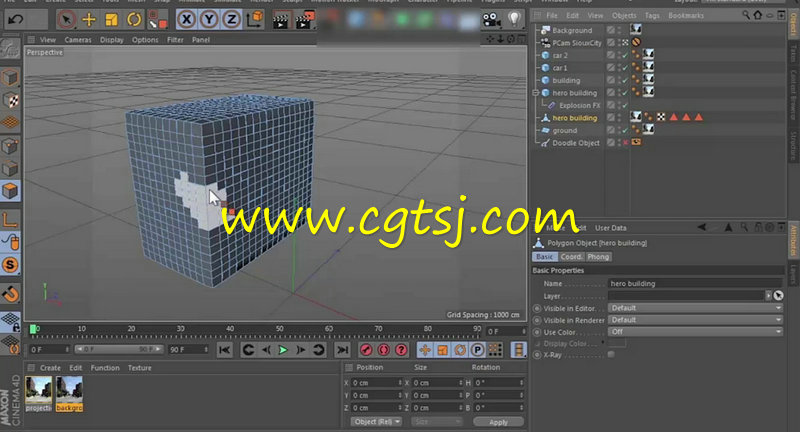Viewport: 800px width, 432px height.
Task: Toggle layer checkbox for Background object
Action: pyautogui.click(x=611, y=30)
